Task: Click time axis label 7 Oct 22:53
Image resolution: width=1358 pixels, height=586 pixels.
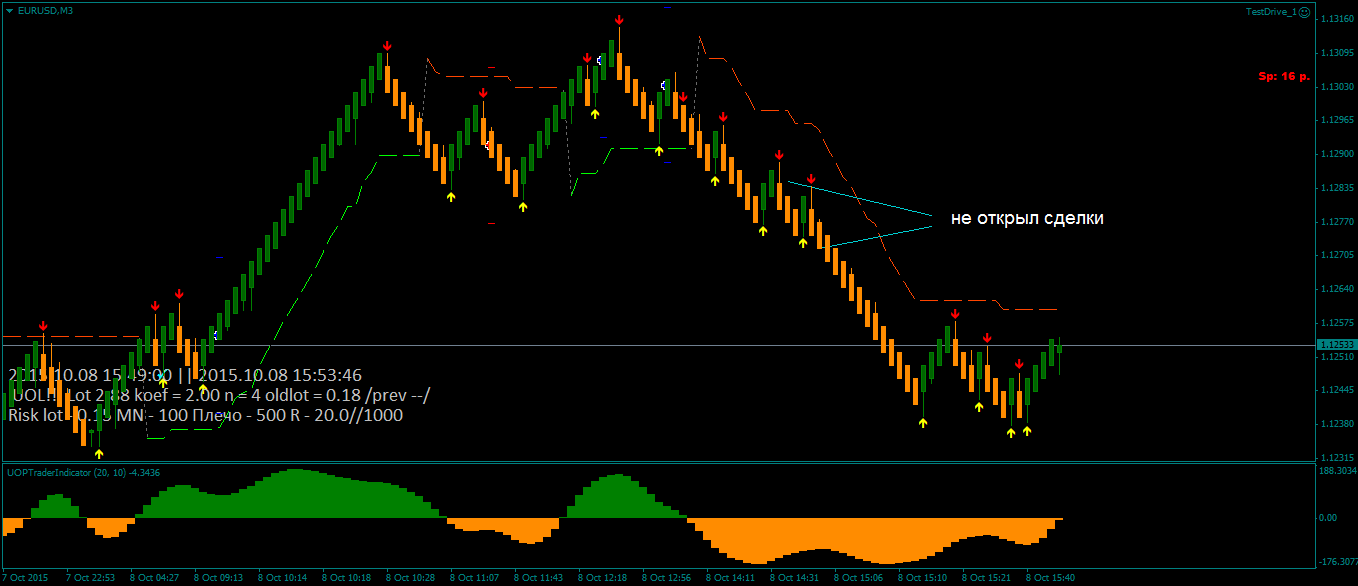Action: click(89, 578)
